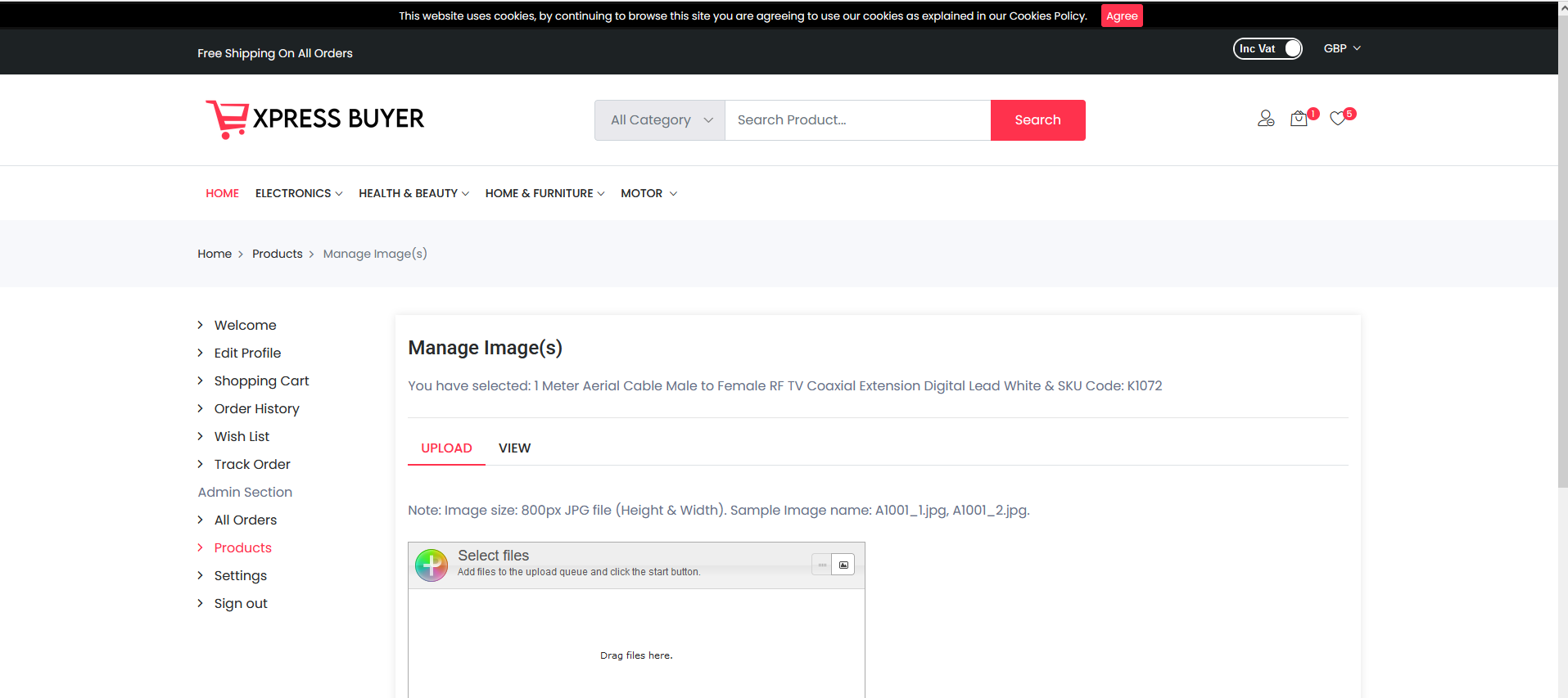Switch to the View tab

pyautogui.click(x=514, y=448)
